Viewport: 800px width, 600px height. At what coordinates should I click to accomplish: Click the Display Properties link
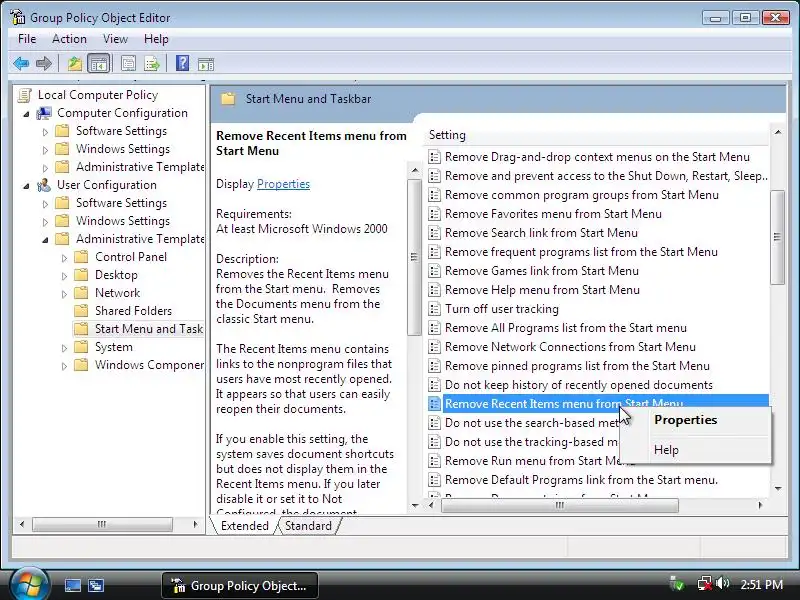[283, 184]
